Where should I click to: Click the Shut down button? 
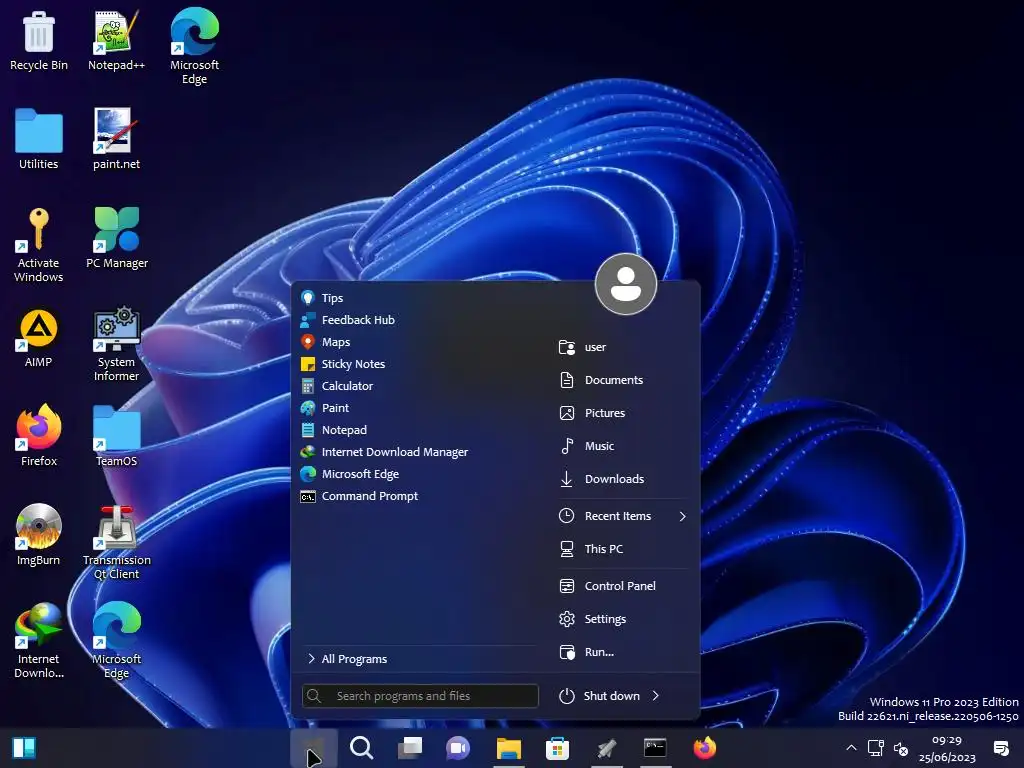click(600, 696)
